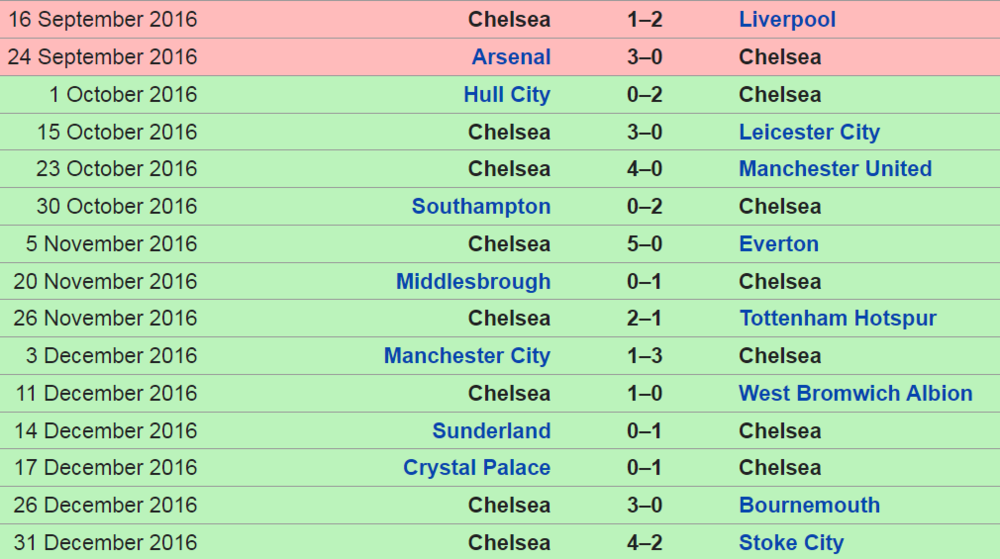Image resolution: width=1000 pixels, height=559 pixels.
Task: Select the 16 September 2016 date cell
Action: click(x=103, y=19)
